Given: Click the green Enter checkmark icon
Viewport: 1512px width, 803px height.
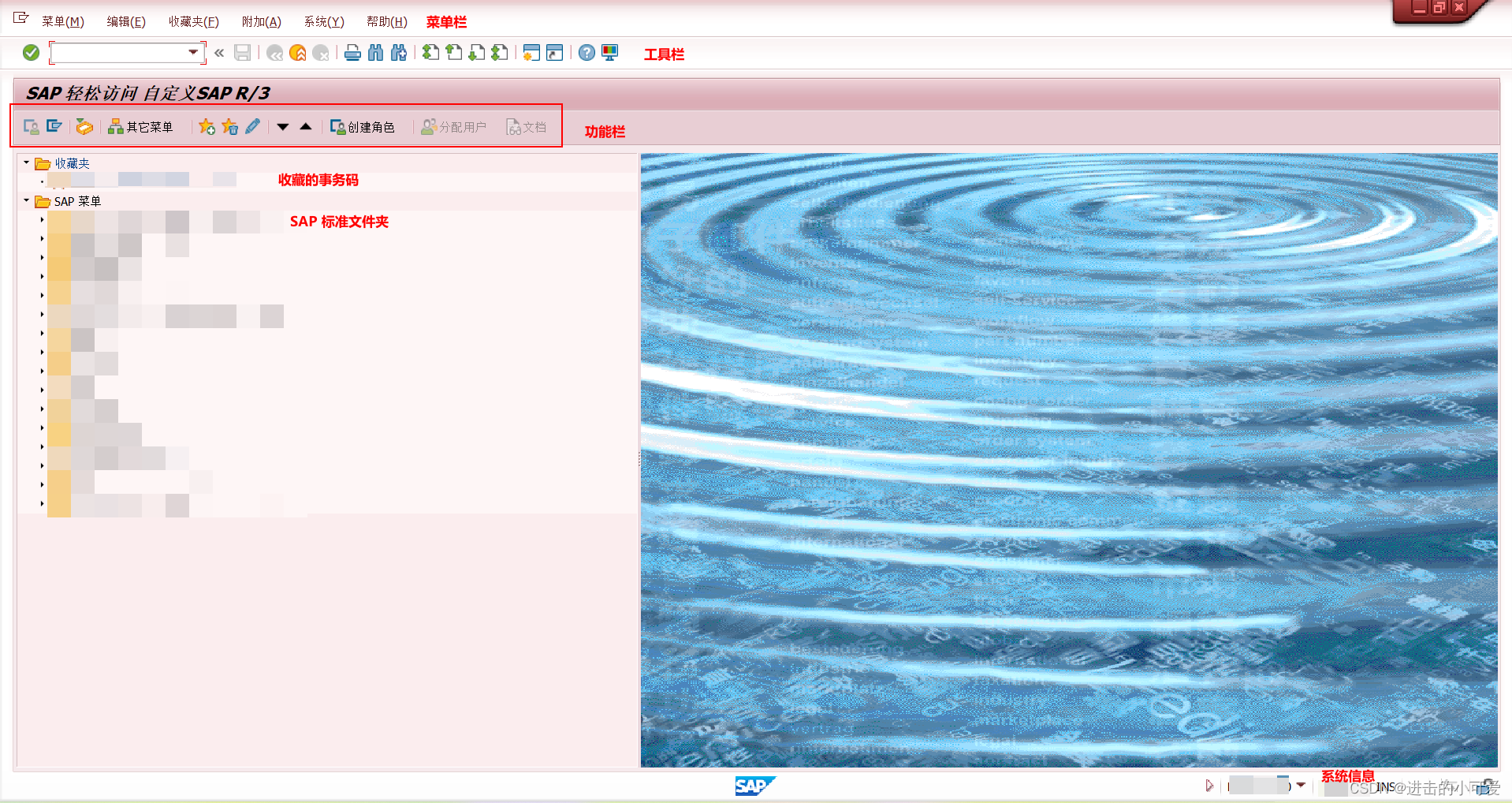Looking at the screenshot, I should pyautogui.click(x=31, y=53).
